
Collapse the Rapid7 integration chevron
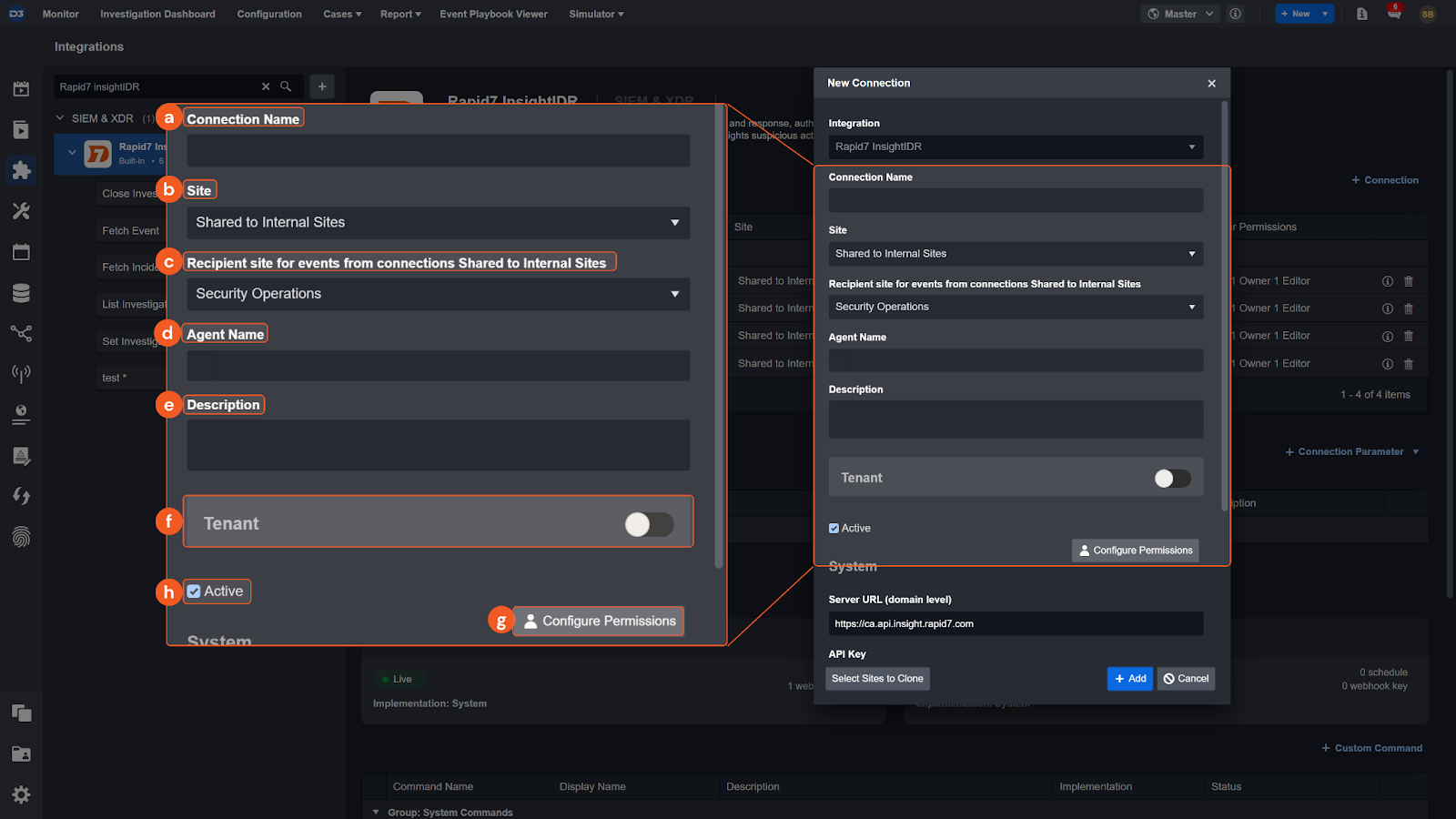click(x=72, y=153)
